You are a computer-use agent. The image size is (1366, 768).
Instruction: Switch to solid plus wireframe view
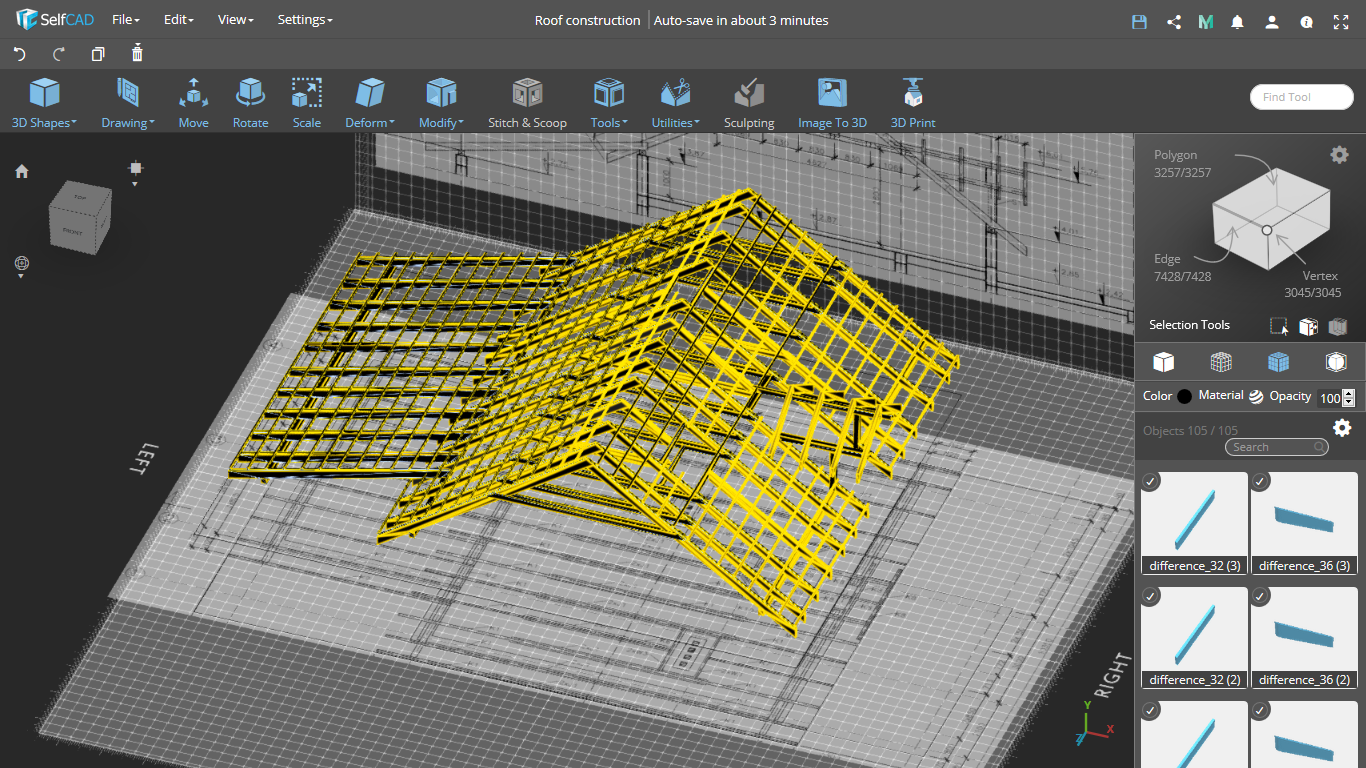[1221, 361]
